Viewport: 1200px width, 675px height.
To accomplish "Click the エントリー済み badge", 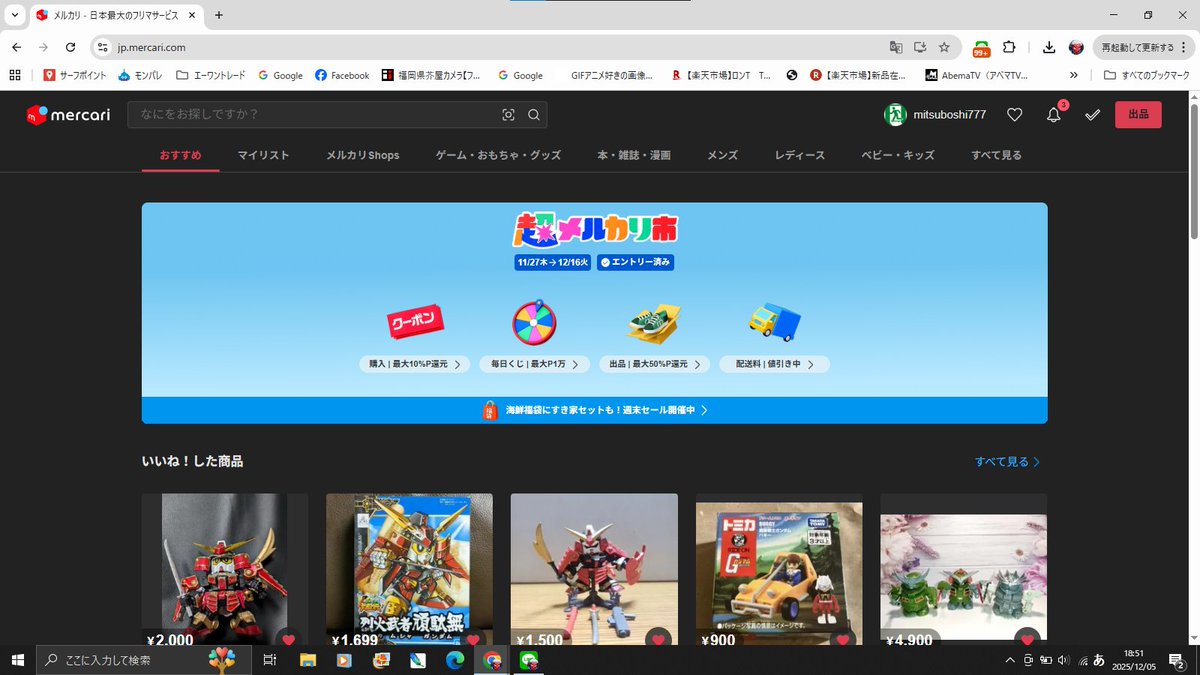I will point(635,262).
